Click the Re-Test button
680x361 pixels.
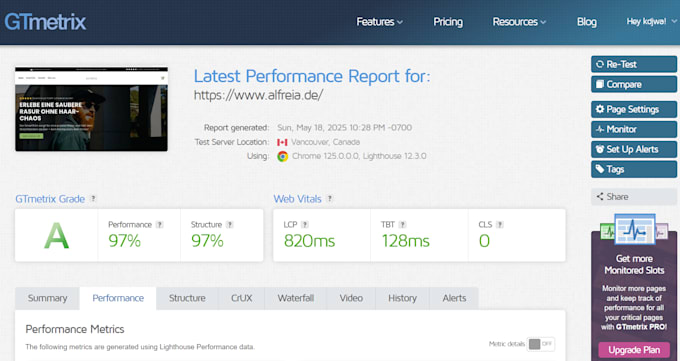click(634, 64)
